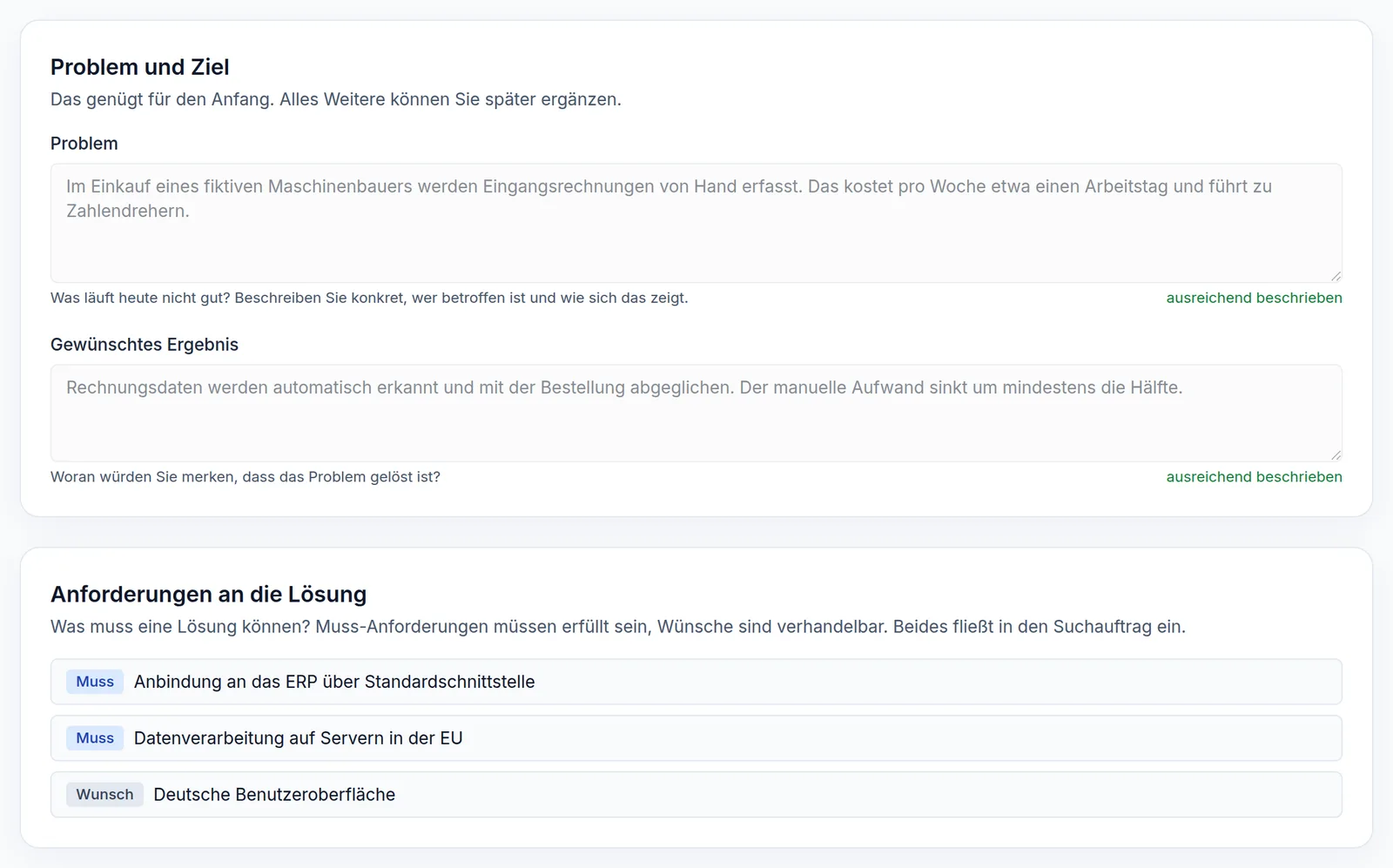
Task: Toggle the Muss badge on Datenverarbeitung requirement
Action: (95, 738)
